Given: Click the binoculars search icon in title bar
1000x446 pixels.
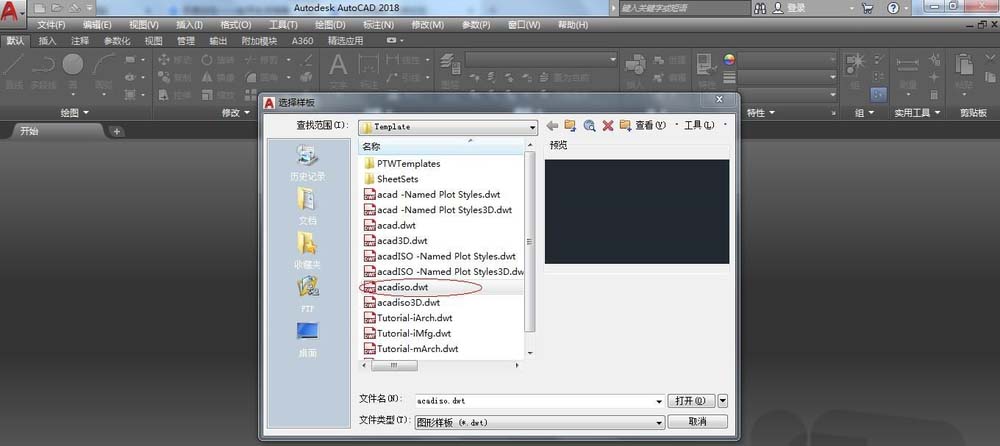Looking at the screenshot, I should pos(760,8).
